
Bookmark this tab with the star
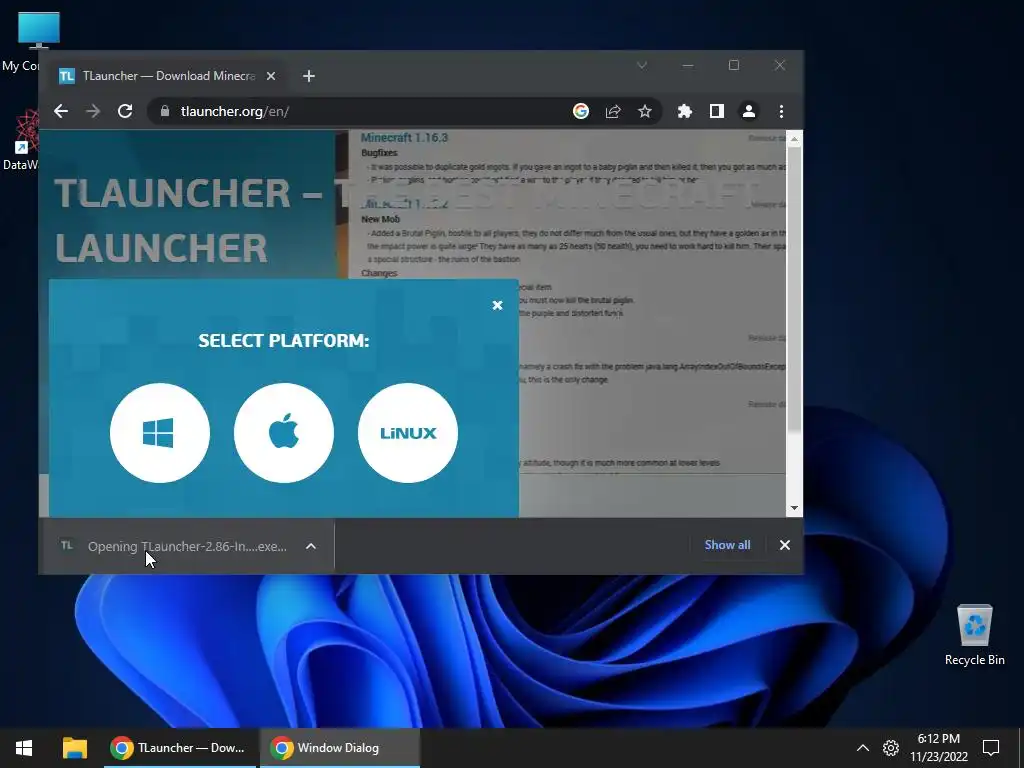(645, 111)
